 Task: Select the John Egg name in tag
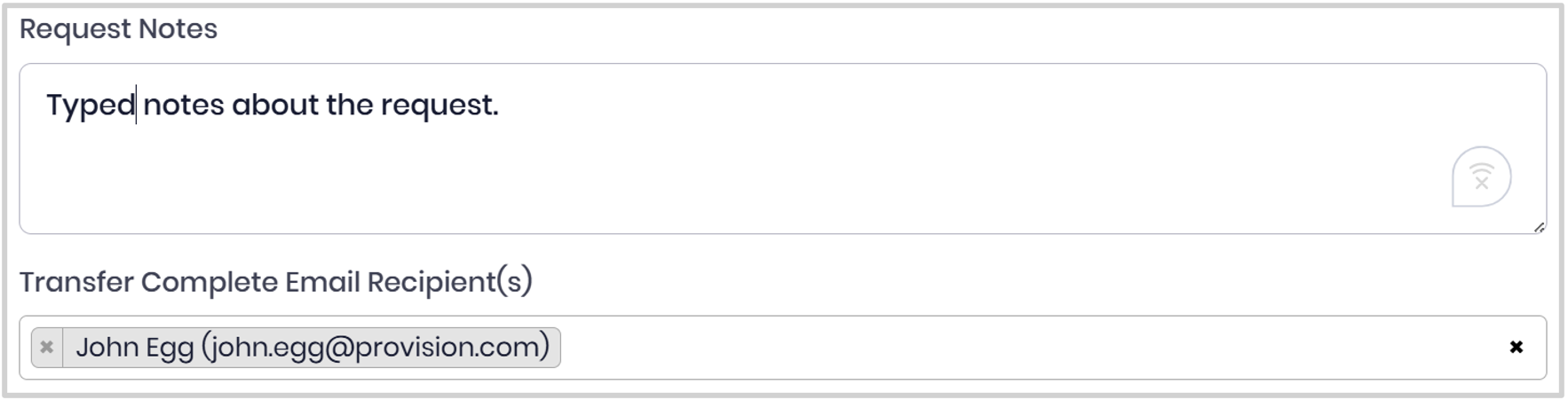[134, 347]
